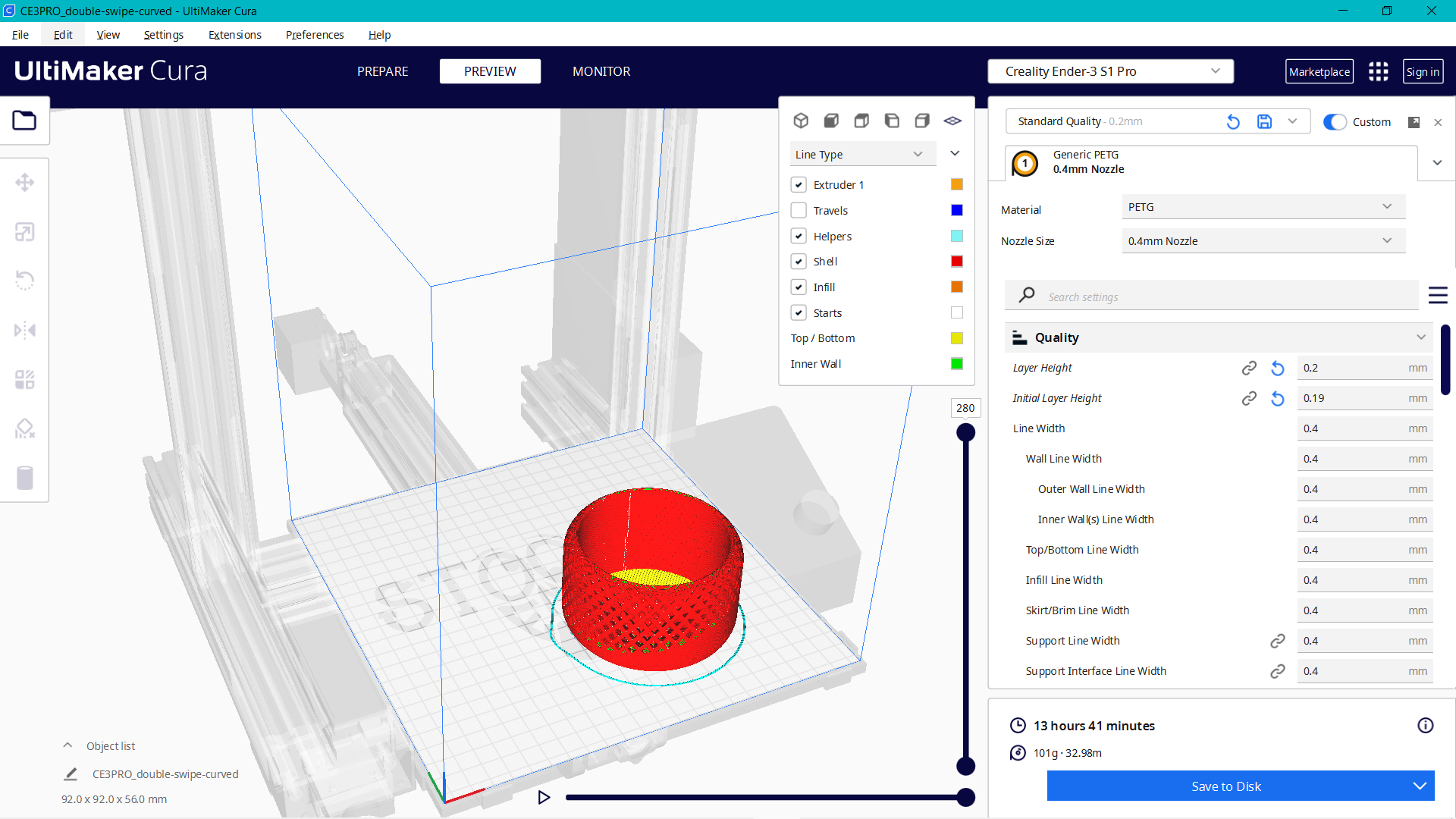Open settings visibility hamburger menu

tap(1438, 296)
